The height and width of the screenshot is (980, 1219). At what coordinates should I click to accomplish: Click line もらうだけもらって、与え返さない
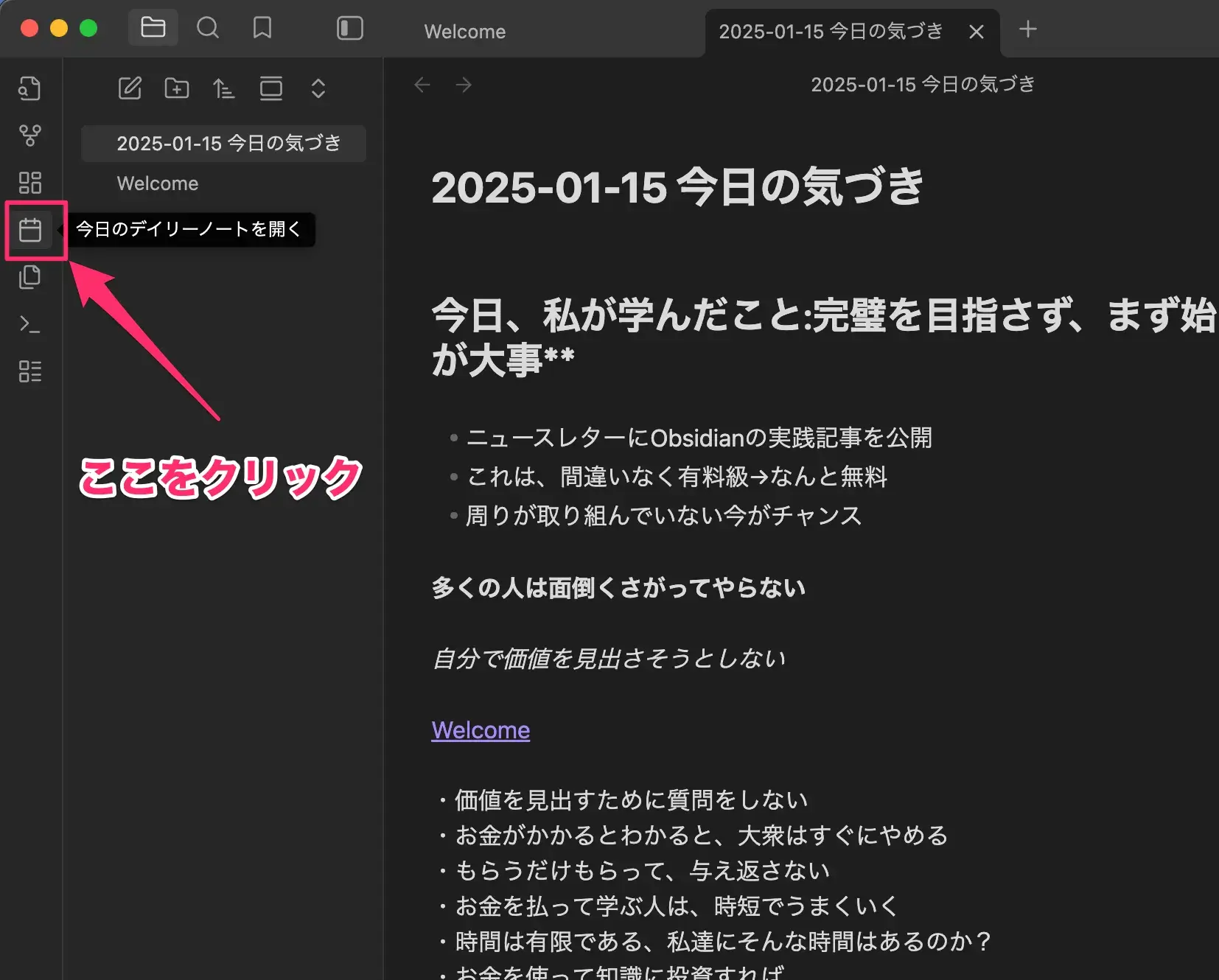pyautogui.click(x=643, y=870)
